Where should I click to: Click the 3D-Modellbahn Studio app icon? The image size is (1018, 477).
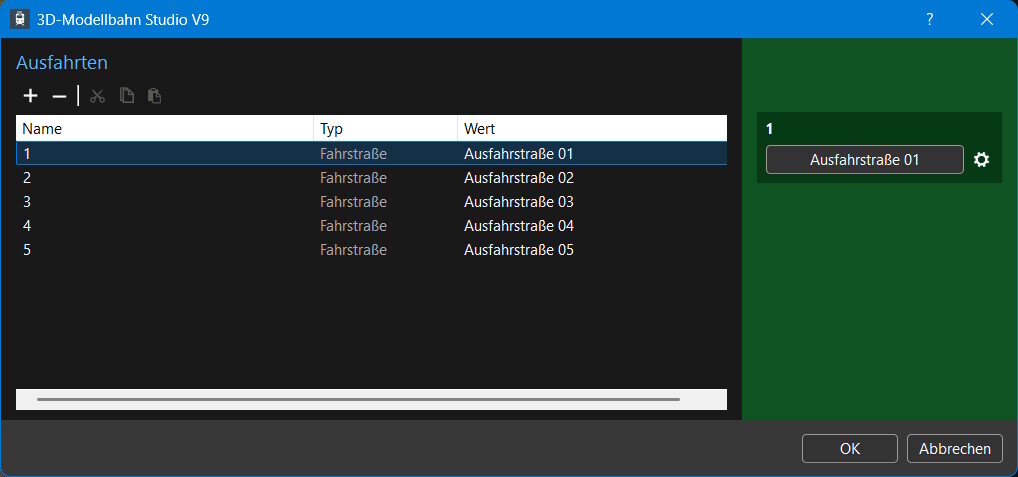pyautogui.click(x=19, y=19)
